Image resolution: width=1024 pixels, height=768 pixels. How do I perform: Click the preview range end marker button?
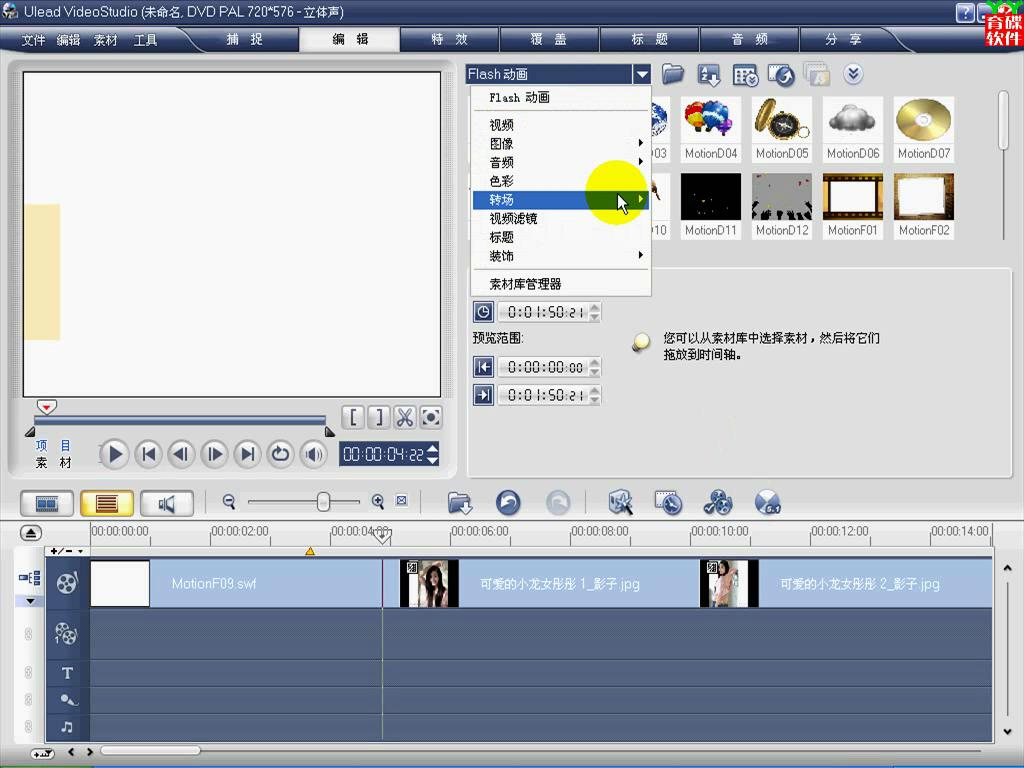pyautogui.click(x=483, y=395)
